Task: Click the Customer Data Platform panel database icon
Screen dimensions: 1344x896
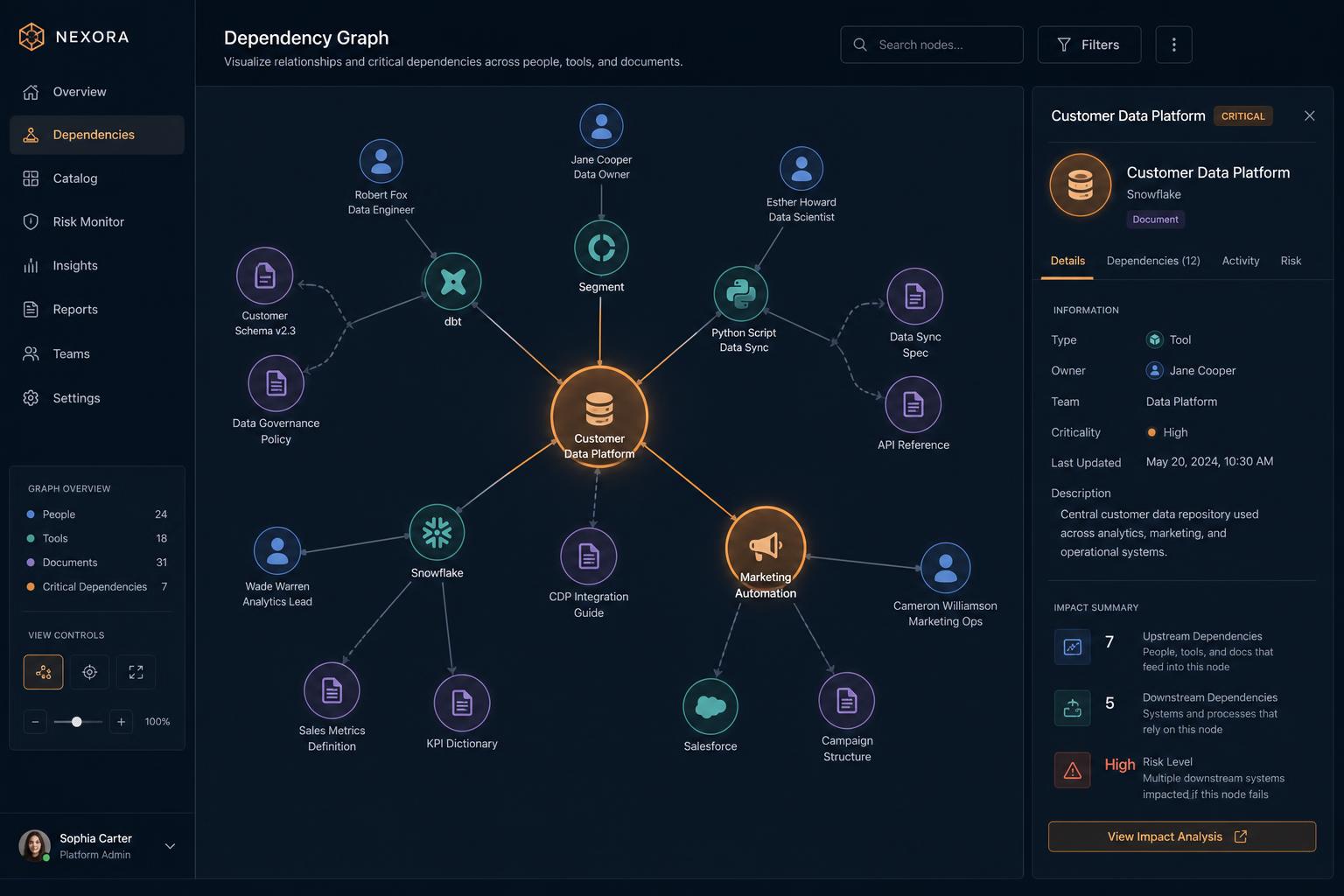Action: [1081, 185]
